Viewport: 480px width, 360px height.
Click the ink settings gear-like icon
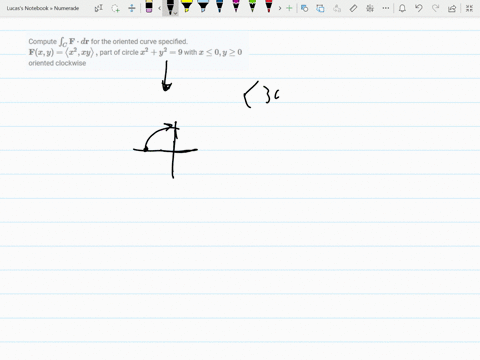click(370, 8)
